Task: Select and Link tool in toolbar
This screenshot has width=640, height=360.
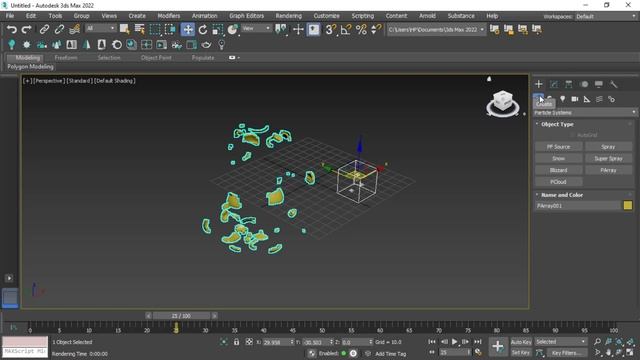Action: [44, 29]
